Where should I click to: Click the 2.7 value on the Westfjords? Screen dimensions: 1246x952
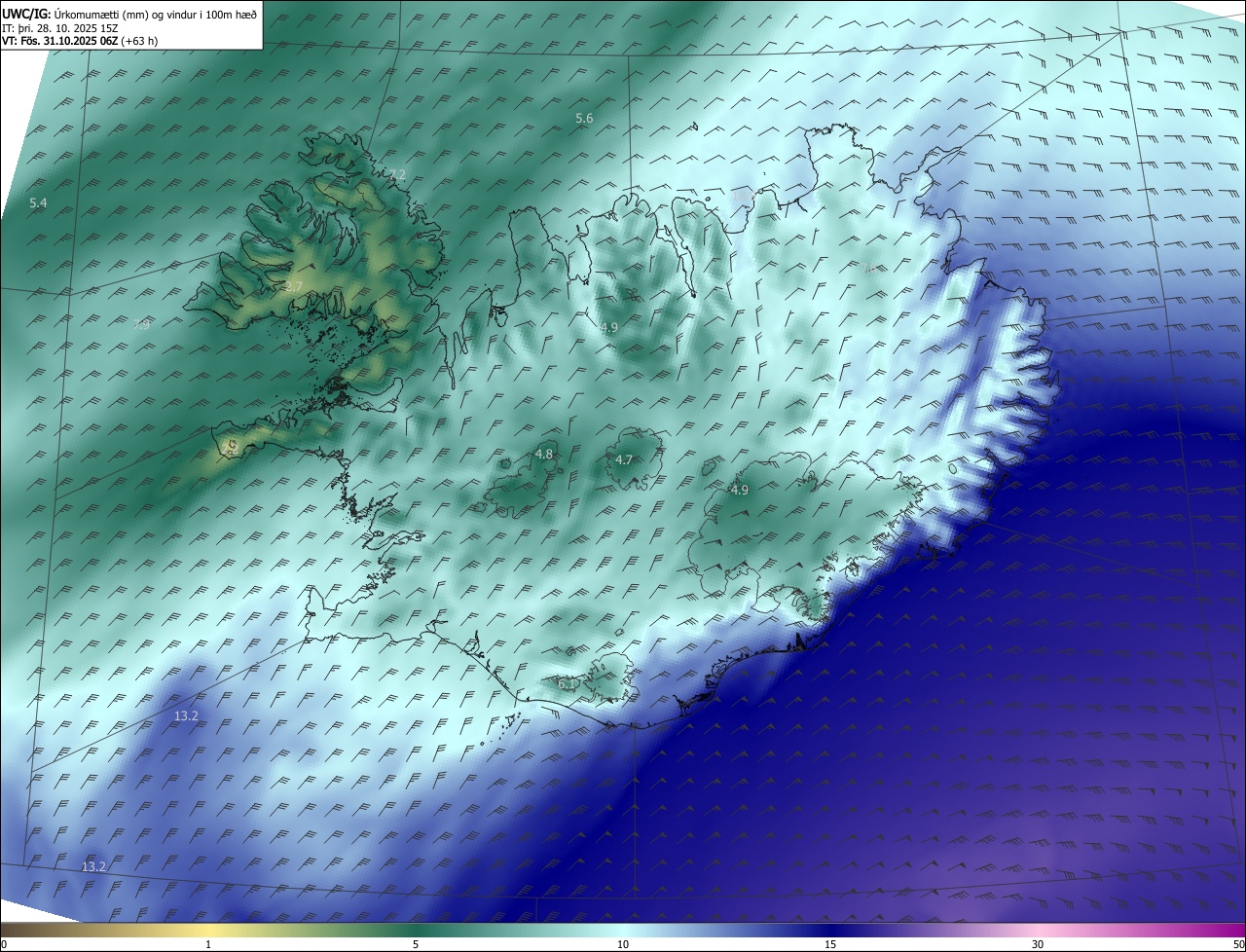tap(294, 287)
